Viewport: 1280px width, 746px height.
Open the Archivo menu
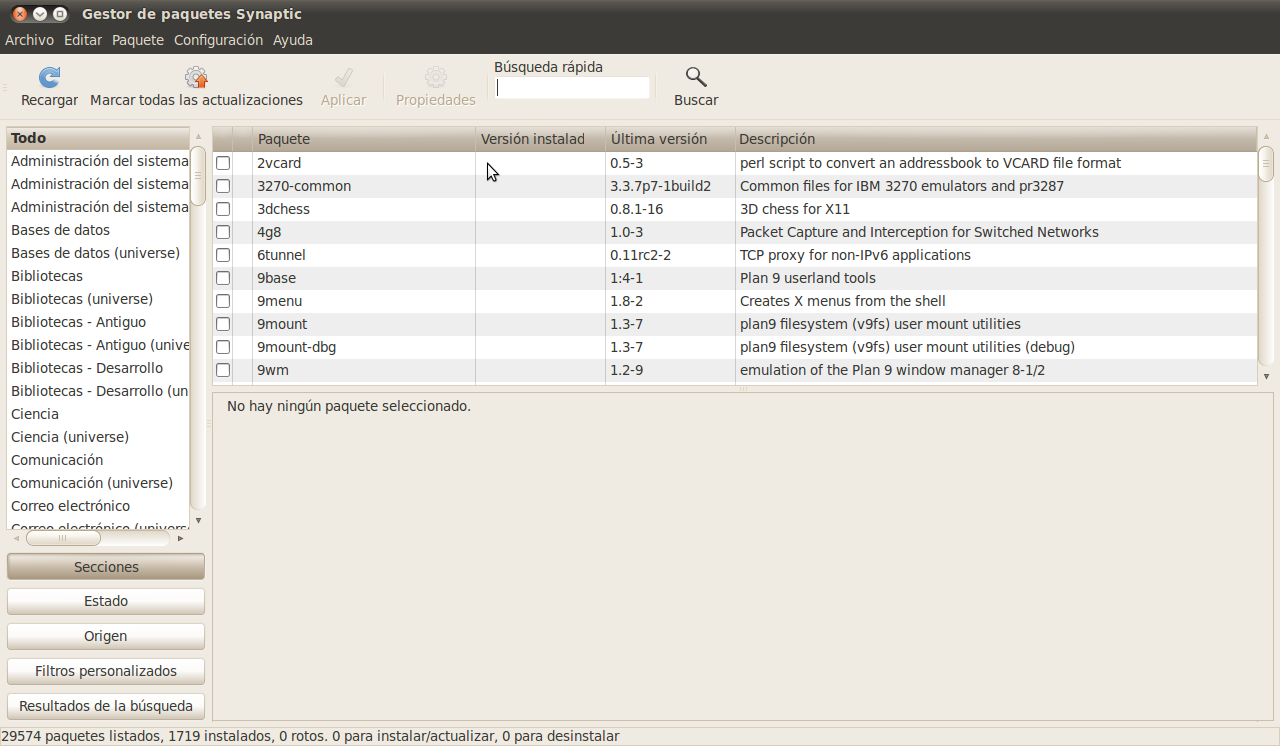pos(29,40)
